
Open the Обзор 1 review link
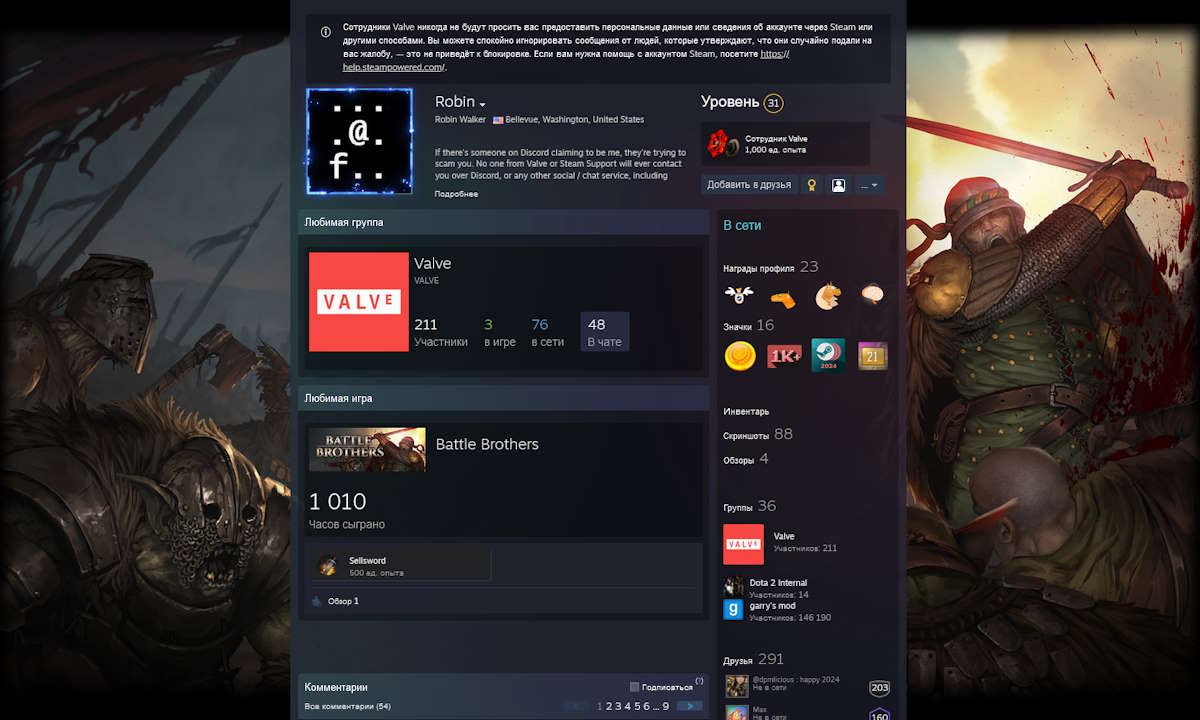343,601
